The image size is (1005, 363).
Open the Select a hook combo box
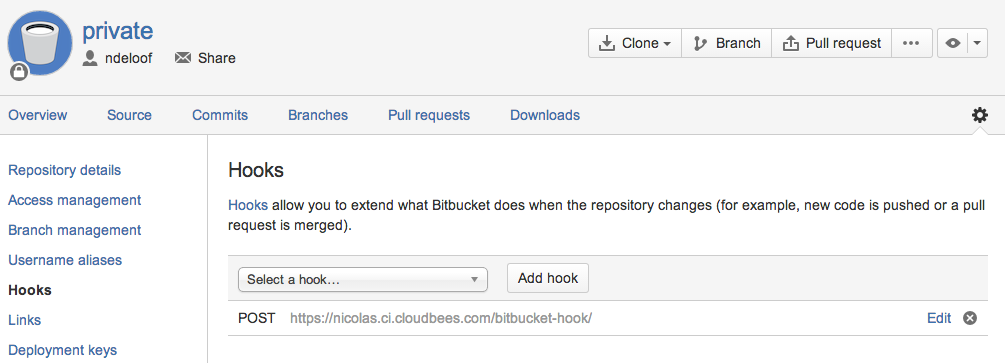363,280
